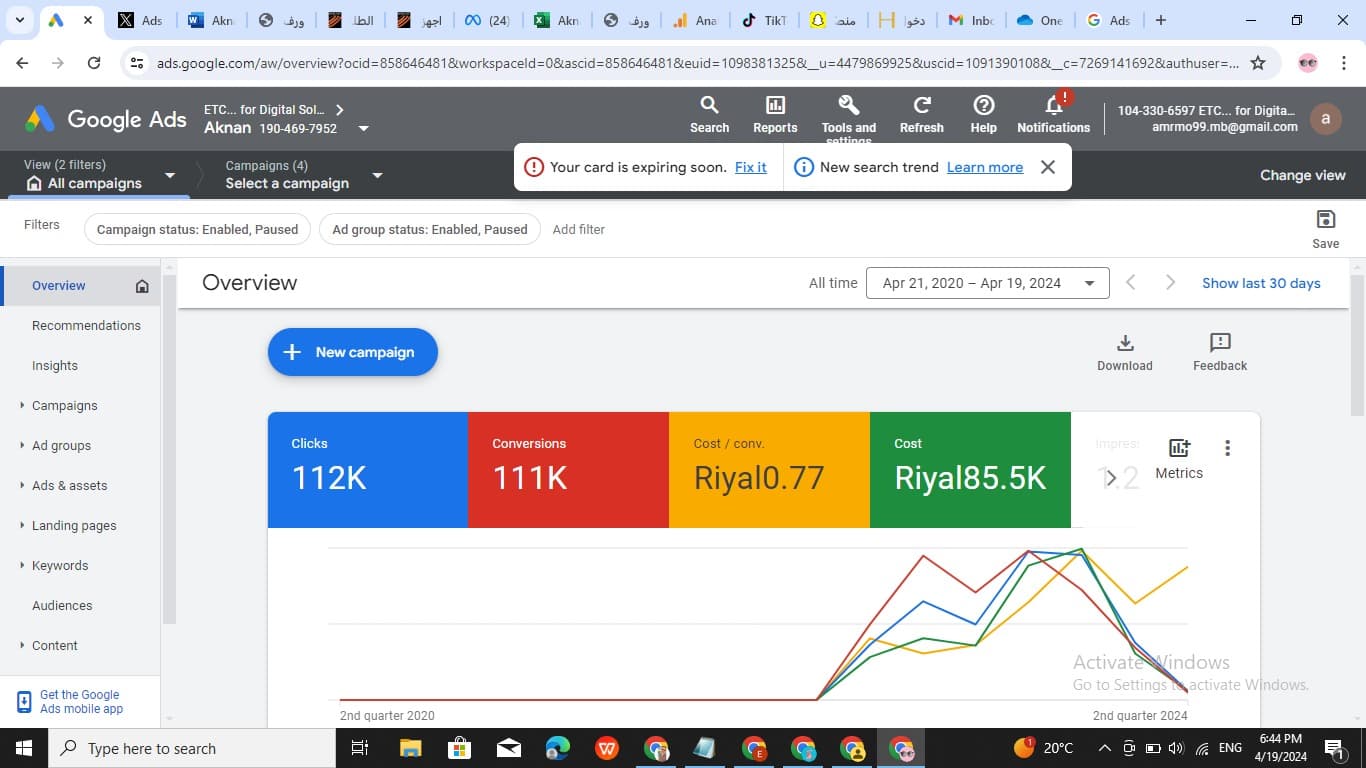Viewport: 1366px width, 768px height.
Task: Click the Fix it link
Action: (750, 167)
